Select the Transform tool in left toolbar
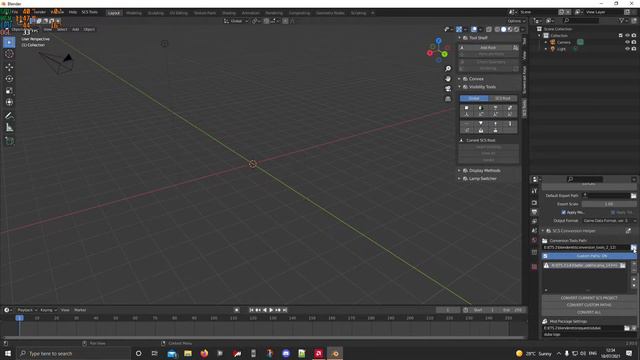 [9, 102]
